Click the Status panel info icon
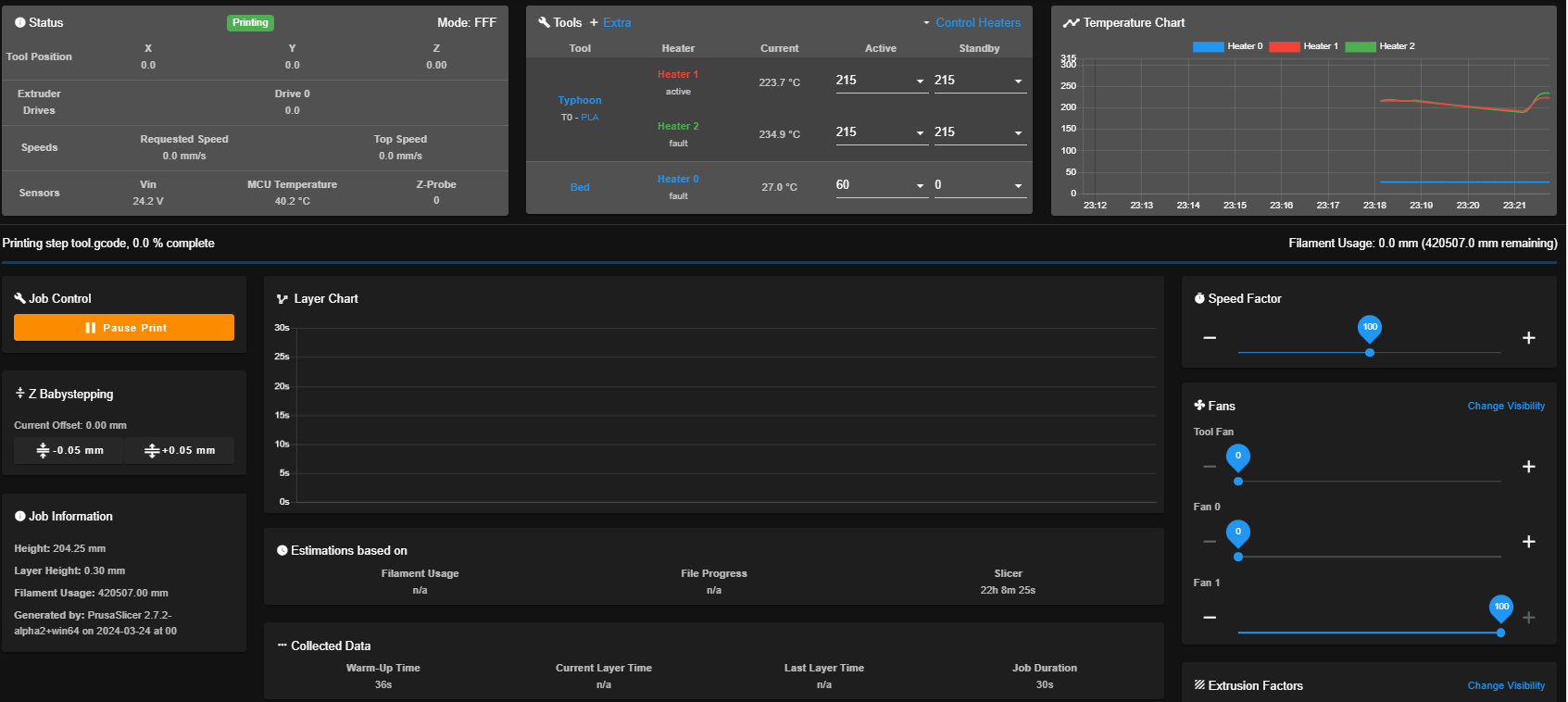Screen dimensions: 1568x702 [x=20, y=22]
